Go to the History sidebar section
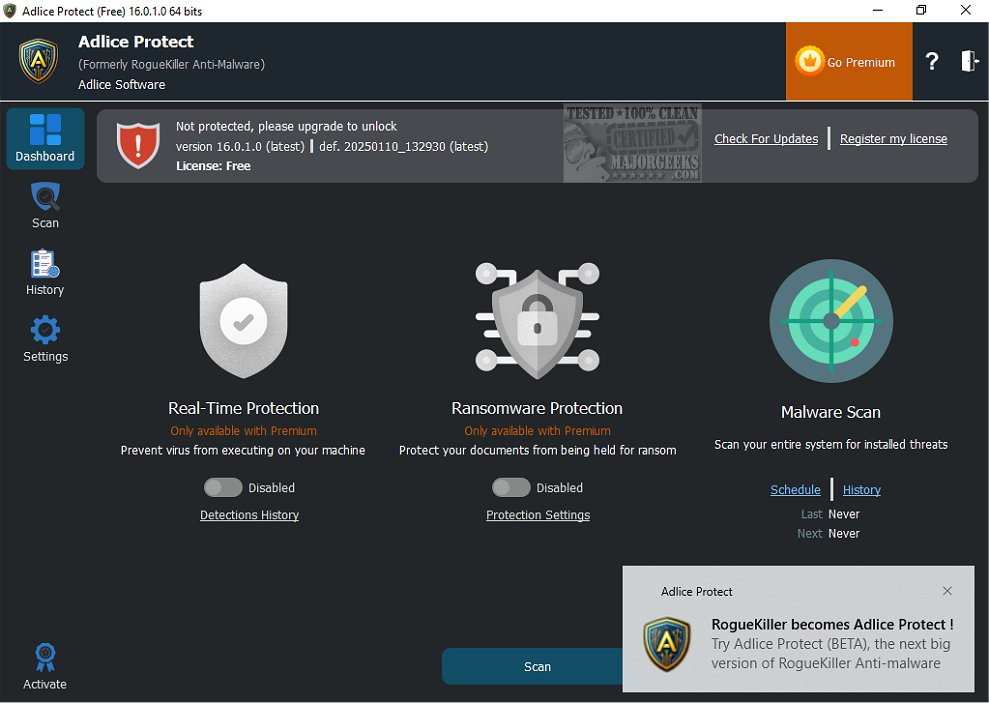 (x=45, y=272)
